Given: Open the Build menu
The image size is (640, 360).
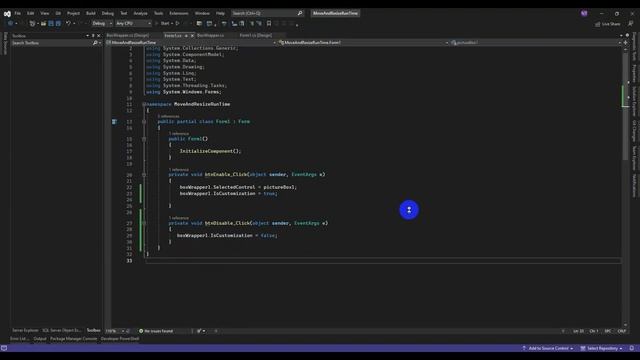Looking at the screenshot, I should pos(91,13).
